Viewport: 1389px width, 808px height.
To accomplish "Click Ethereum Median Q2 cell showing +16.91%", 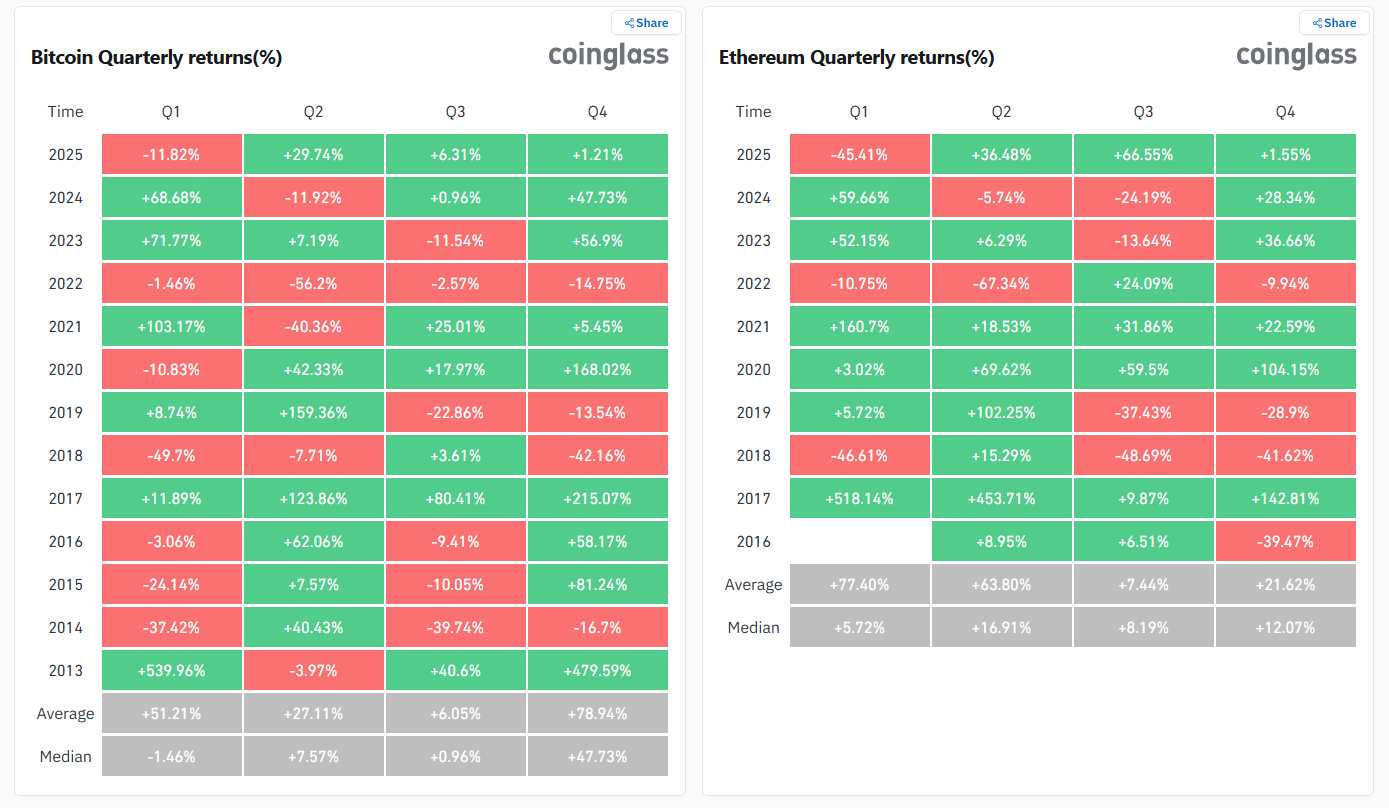I will pyautogui.click(x=1001, y=628).
